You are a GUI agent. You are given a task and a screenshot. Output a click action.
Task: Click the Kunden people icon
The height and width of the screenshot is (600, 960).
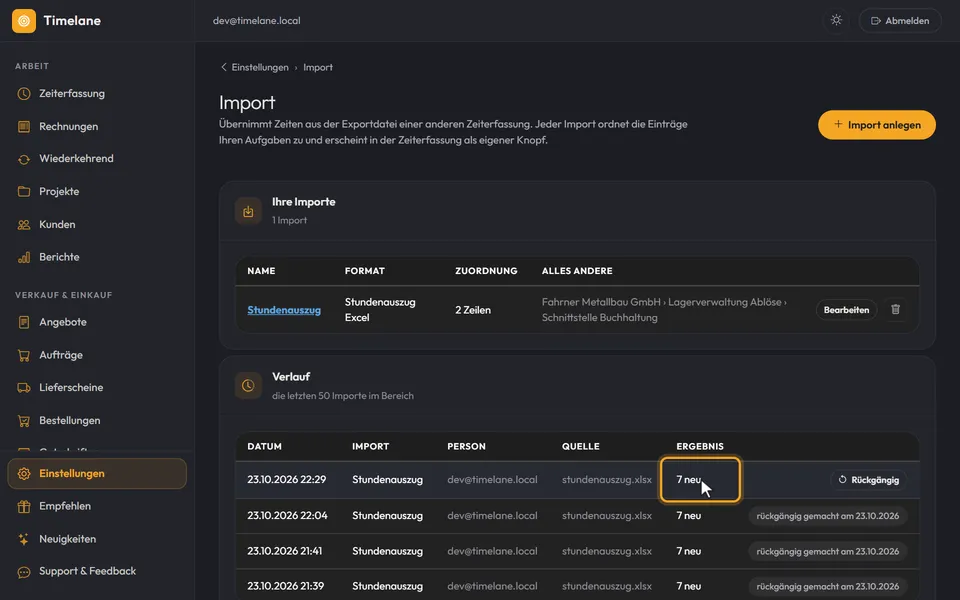(x=24, y=225)
